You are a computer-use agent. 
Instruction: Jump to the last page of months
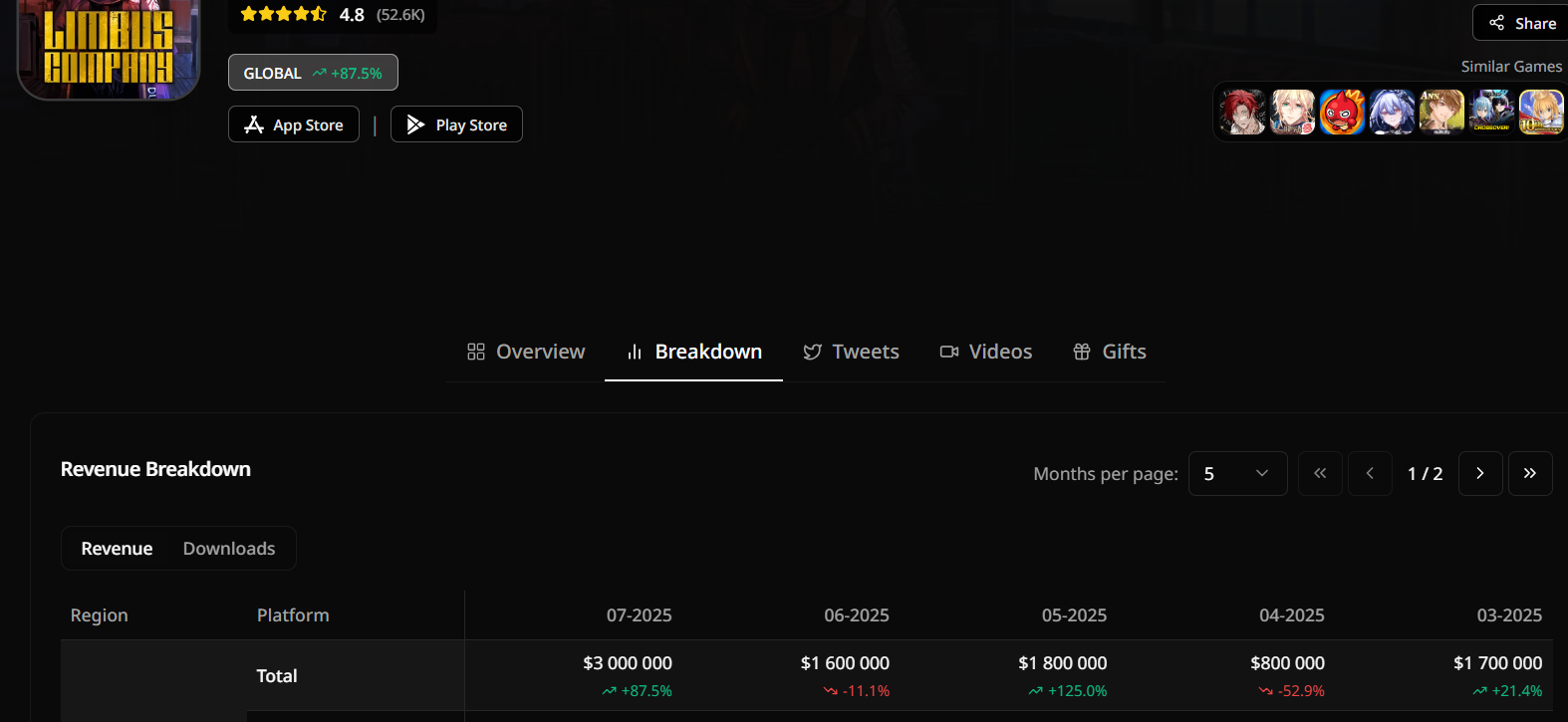1530,473
